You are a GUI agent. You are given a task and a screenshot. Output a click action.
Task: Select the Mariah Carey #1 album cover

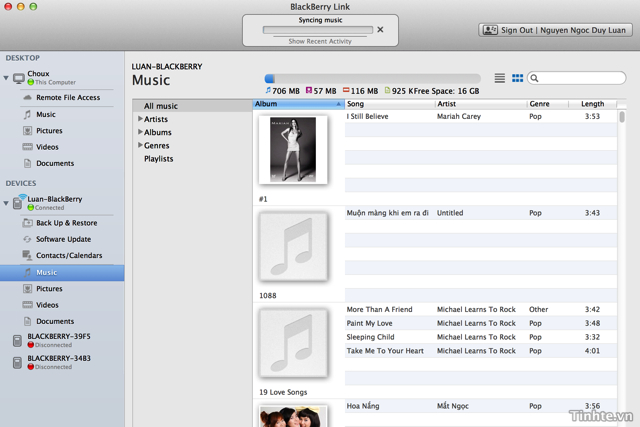pyautogui.click(x=293, y=150)
